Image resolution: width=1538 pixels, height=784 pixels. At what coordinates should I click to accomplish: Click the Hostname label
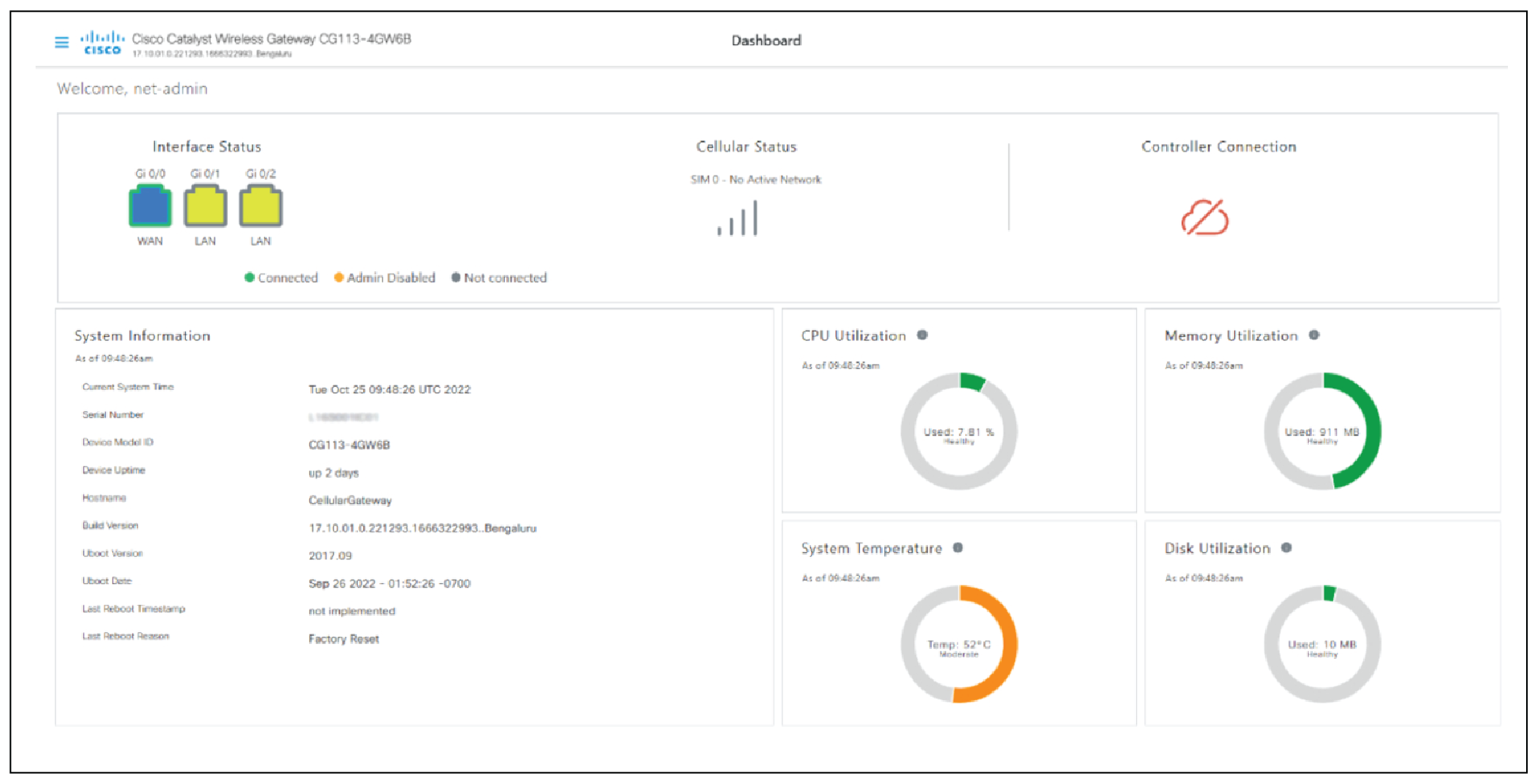[x=104, y=498]
